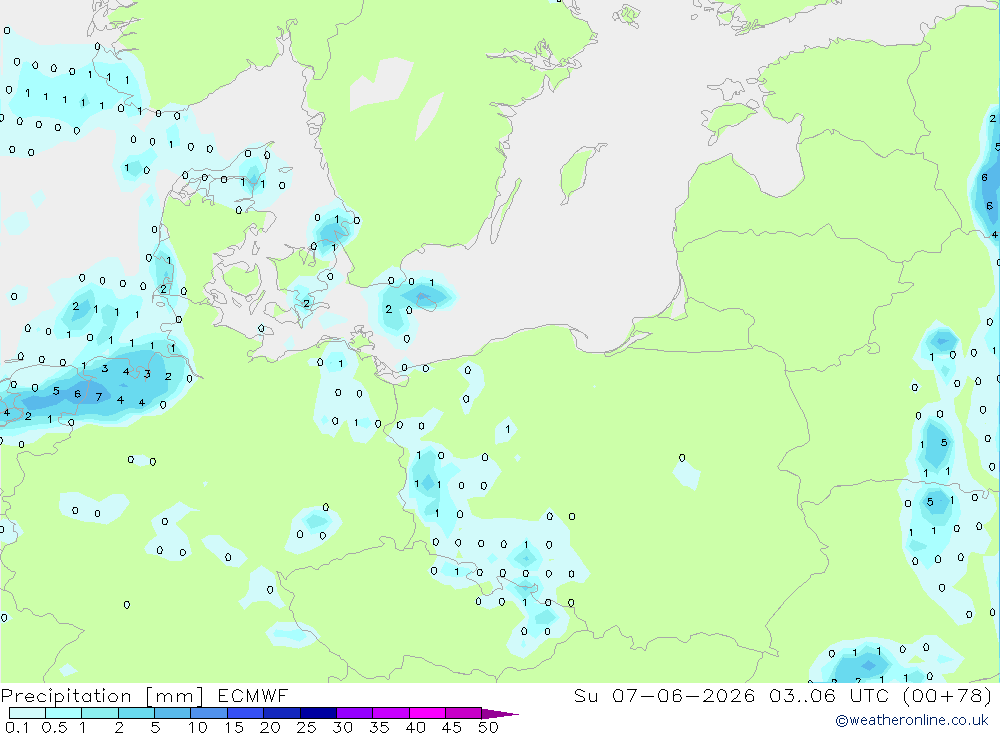Click the '0.1' legend scale value
The width and height of the screenshot is (1000, 733).
tap(17, 727)
